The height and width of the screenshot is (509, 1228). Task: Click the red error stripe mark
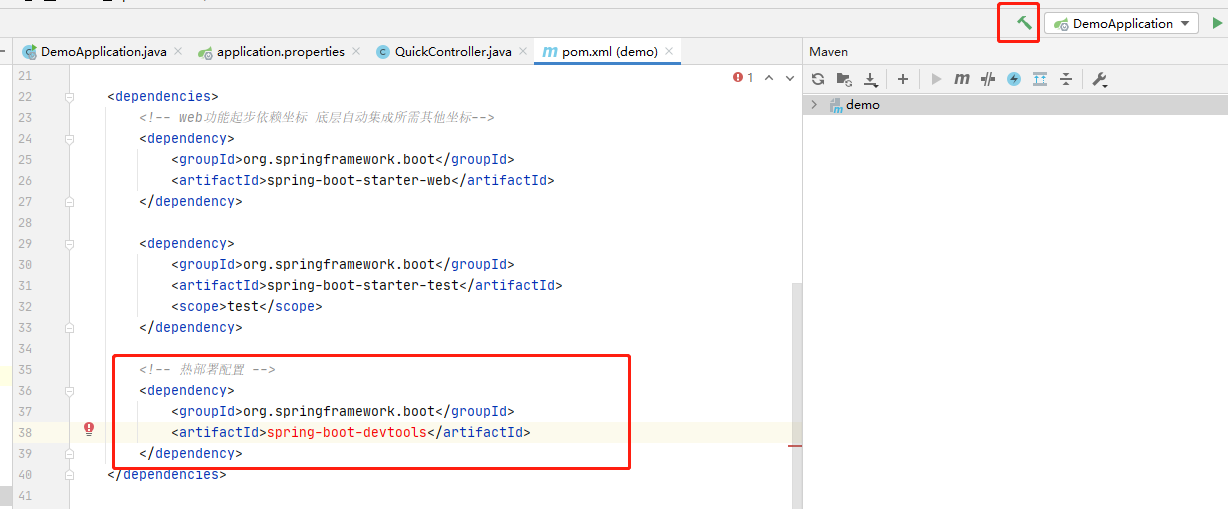click(796, 446)
